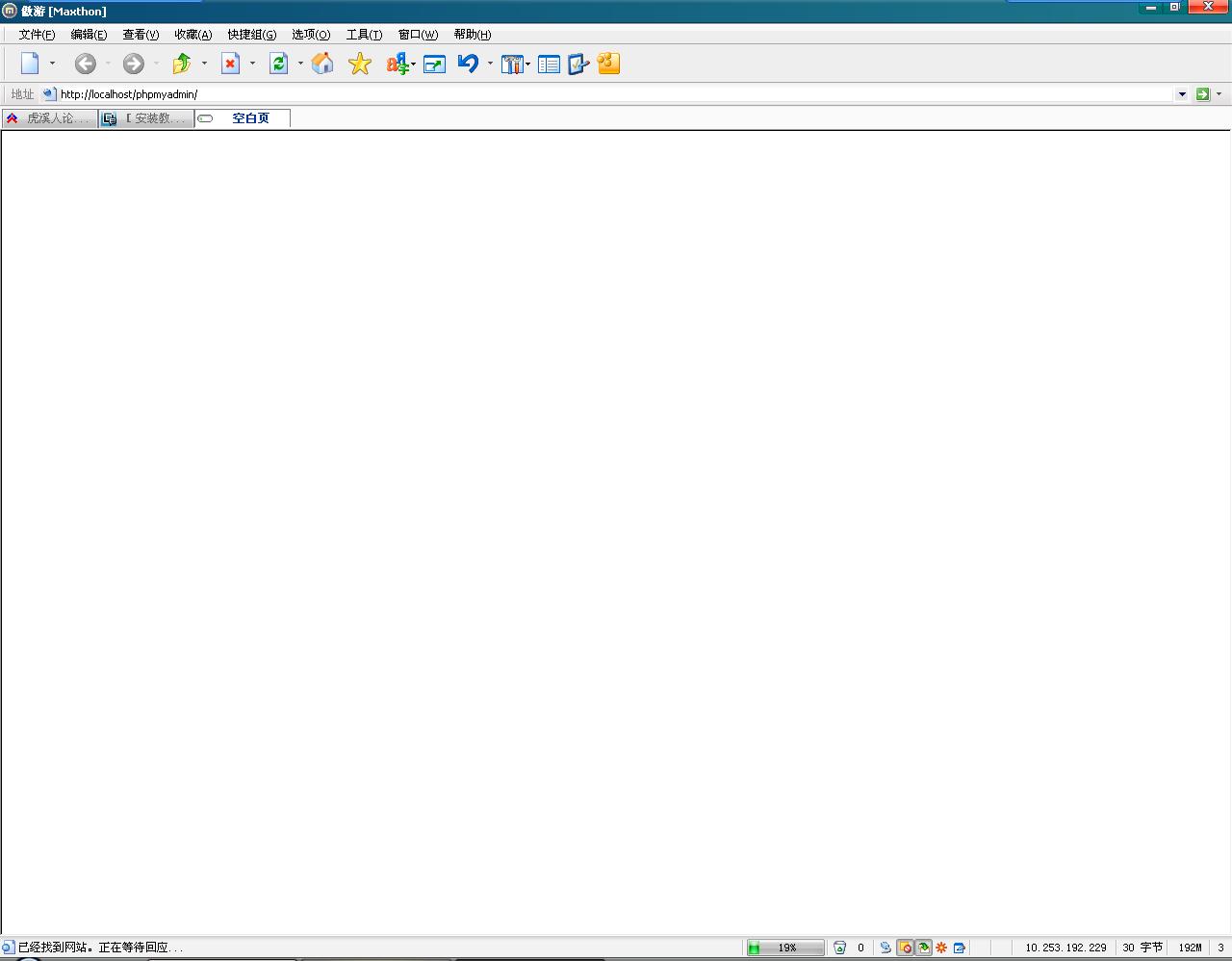Refresh the page with the green arrows icon
This screenshot has width=1232, height=961.
pyautogui.click(x=279, y=64)
